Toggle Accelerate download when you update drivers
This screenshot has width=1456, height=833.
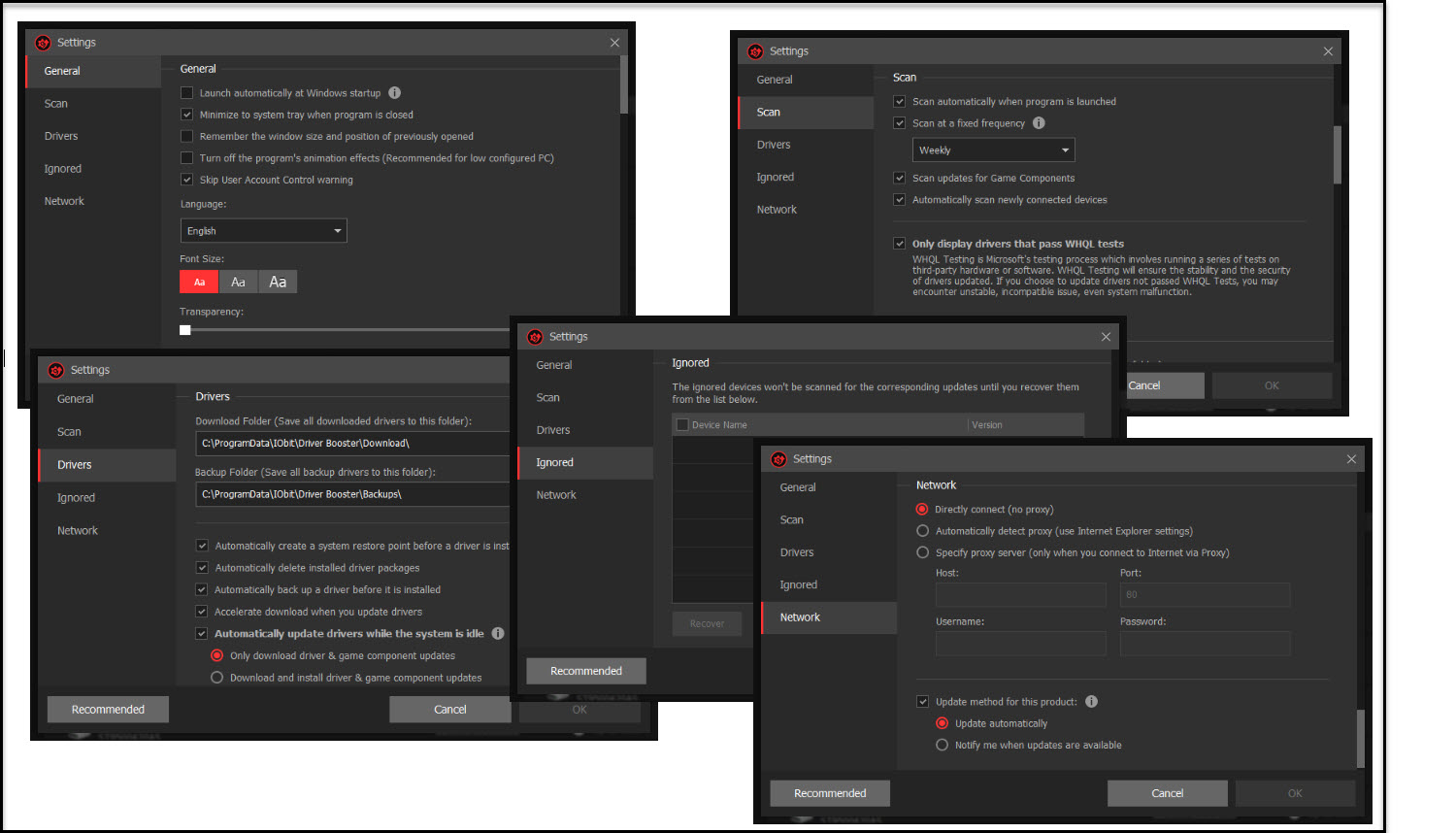tap(202, 612)
